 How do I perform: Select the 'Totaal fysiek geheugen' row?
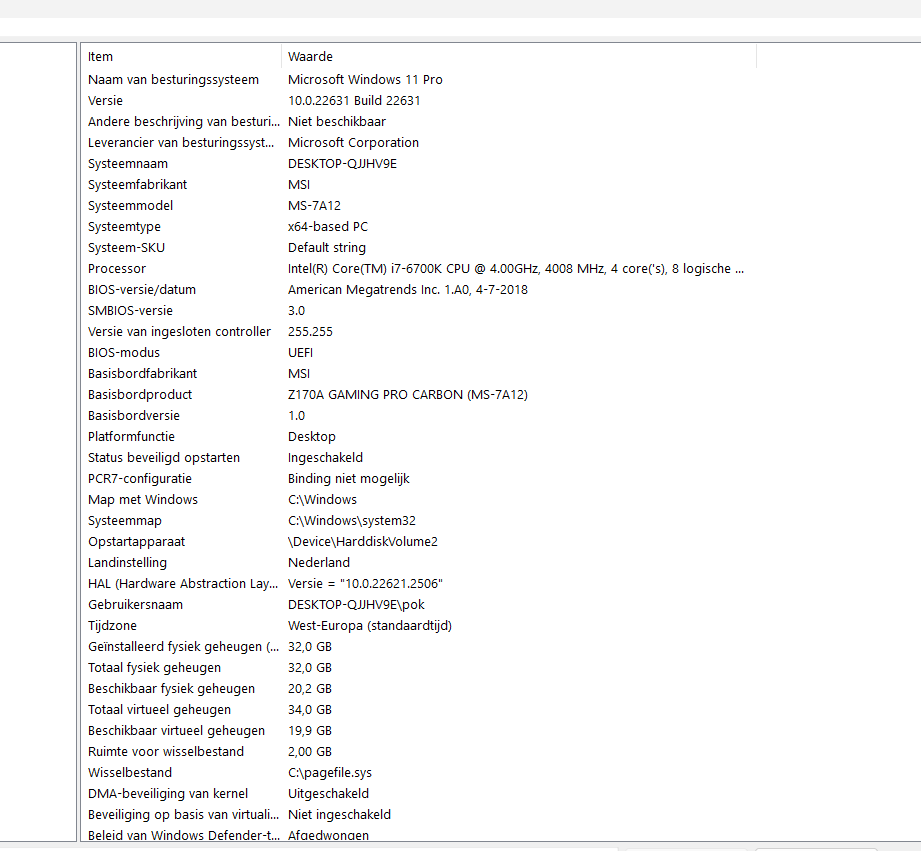154,668
